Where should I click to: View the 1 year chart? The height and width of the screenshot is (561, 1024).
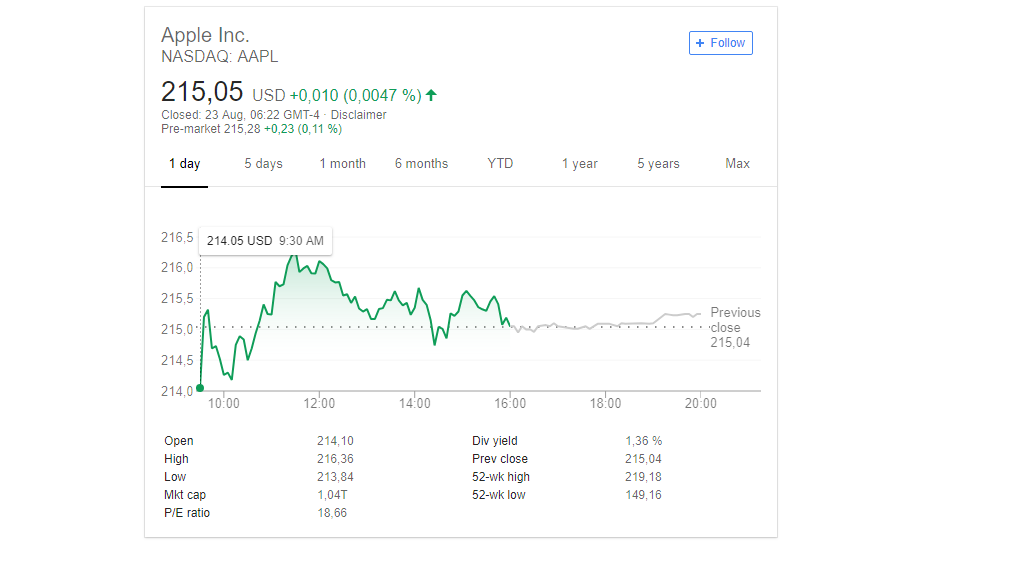point(579,164)
